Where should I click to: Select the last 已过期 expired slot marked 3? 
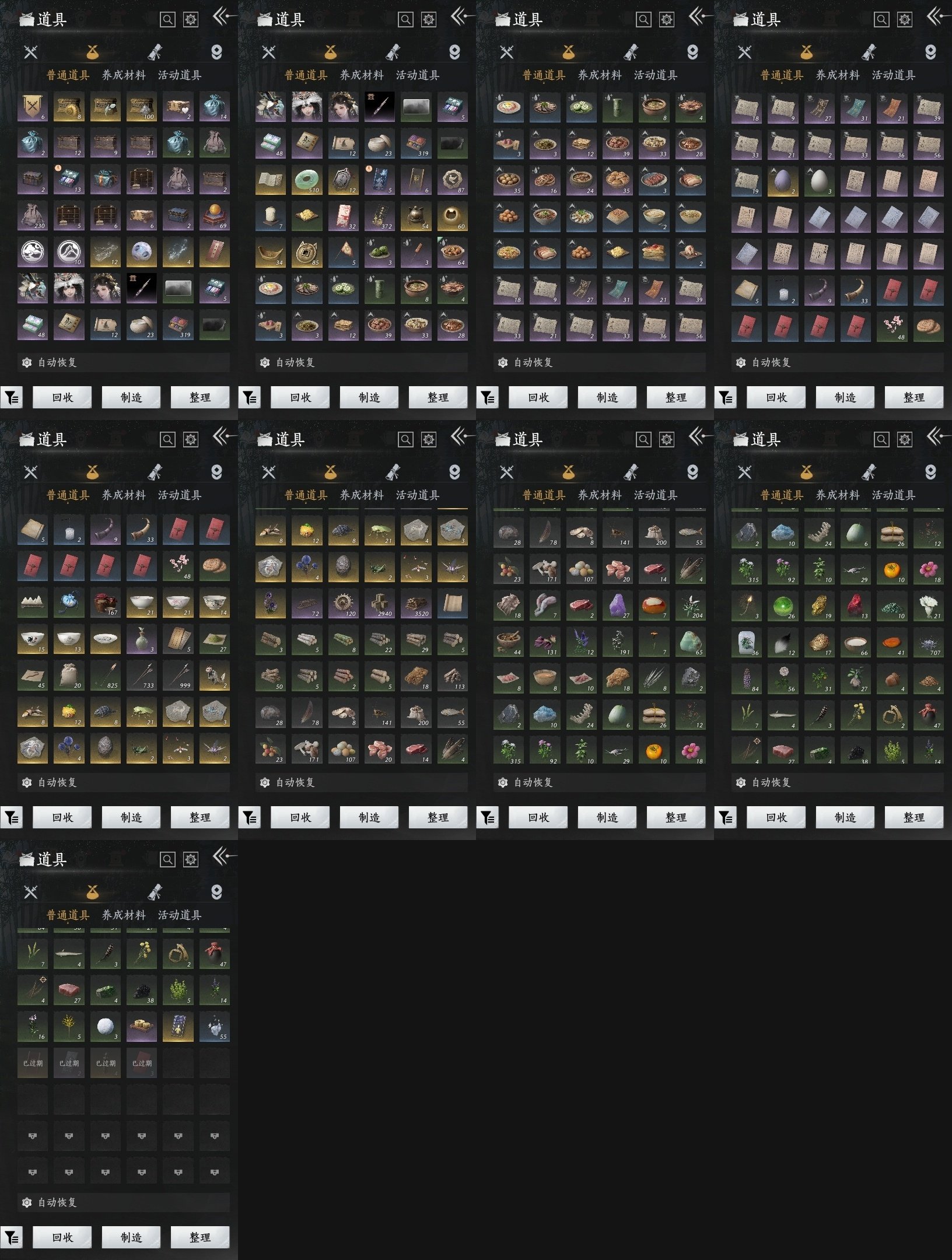click(x=141, y=1063)
